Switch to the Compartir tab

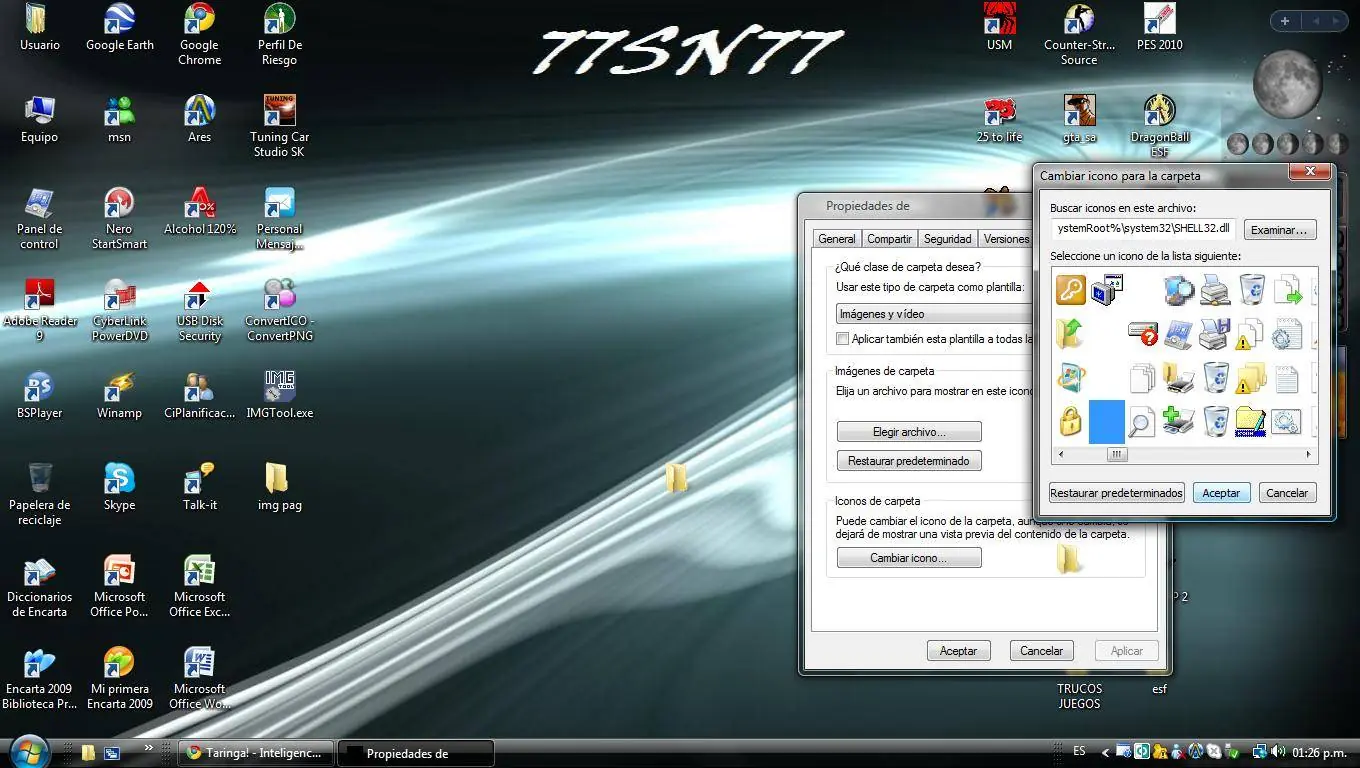point(889,239)
